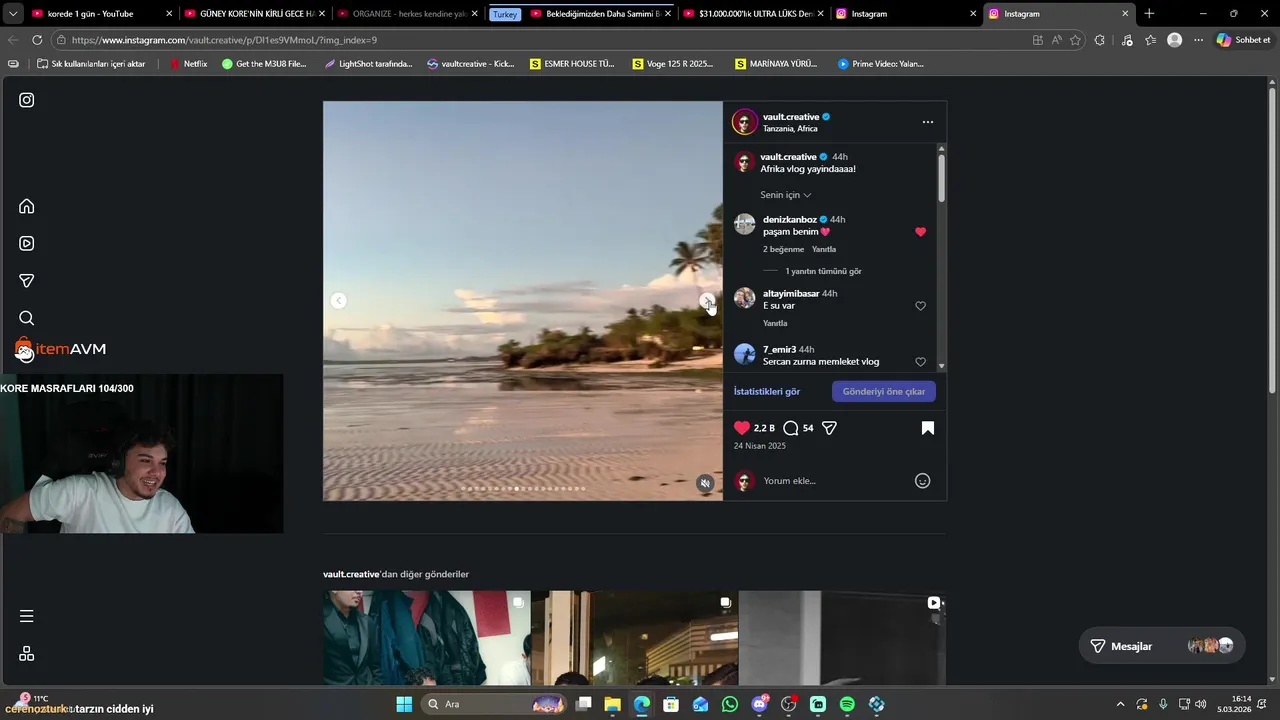The image size is (1280, 720).
Task: Like the post with the heart icon
Action: (742, 428)
